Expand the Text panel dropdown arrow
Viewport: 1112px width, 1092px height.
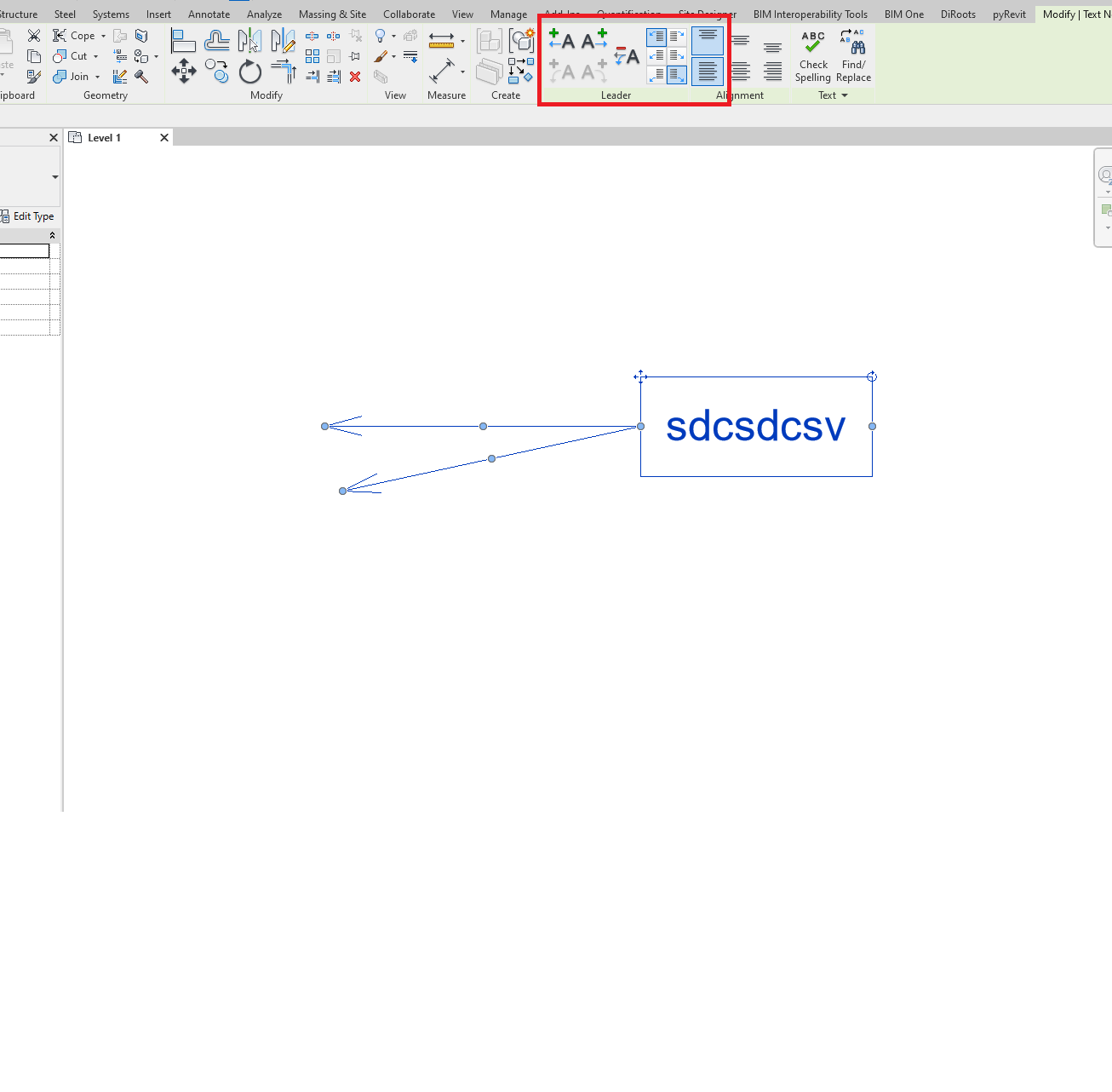(845, 95)
